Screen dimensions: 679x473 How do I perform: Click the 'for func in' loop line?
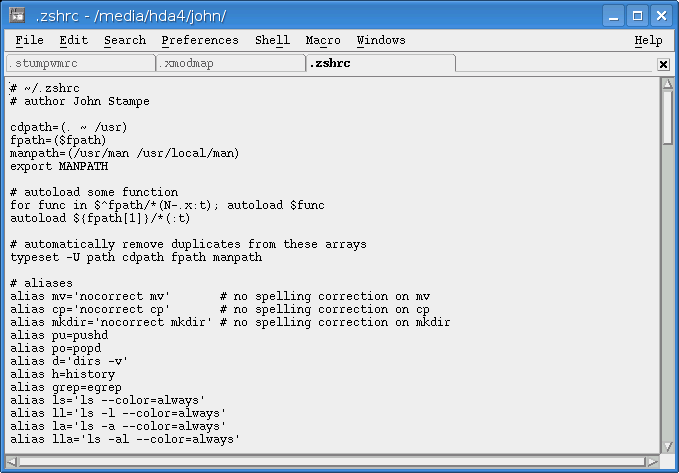click(167, 205)
